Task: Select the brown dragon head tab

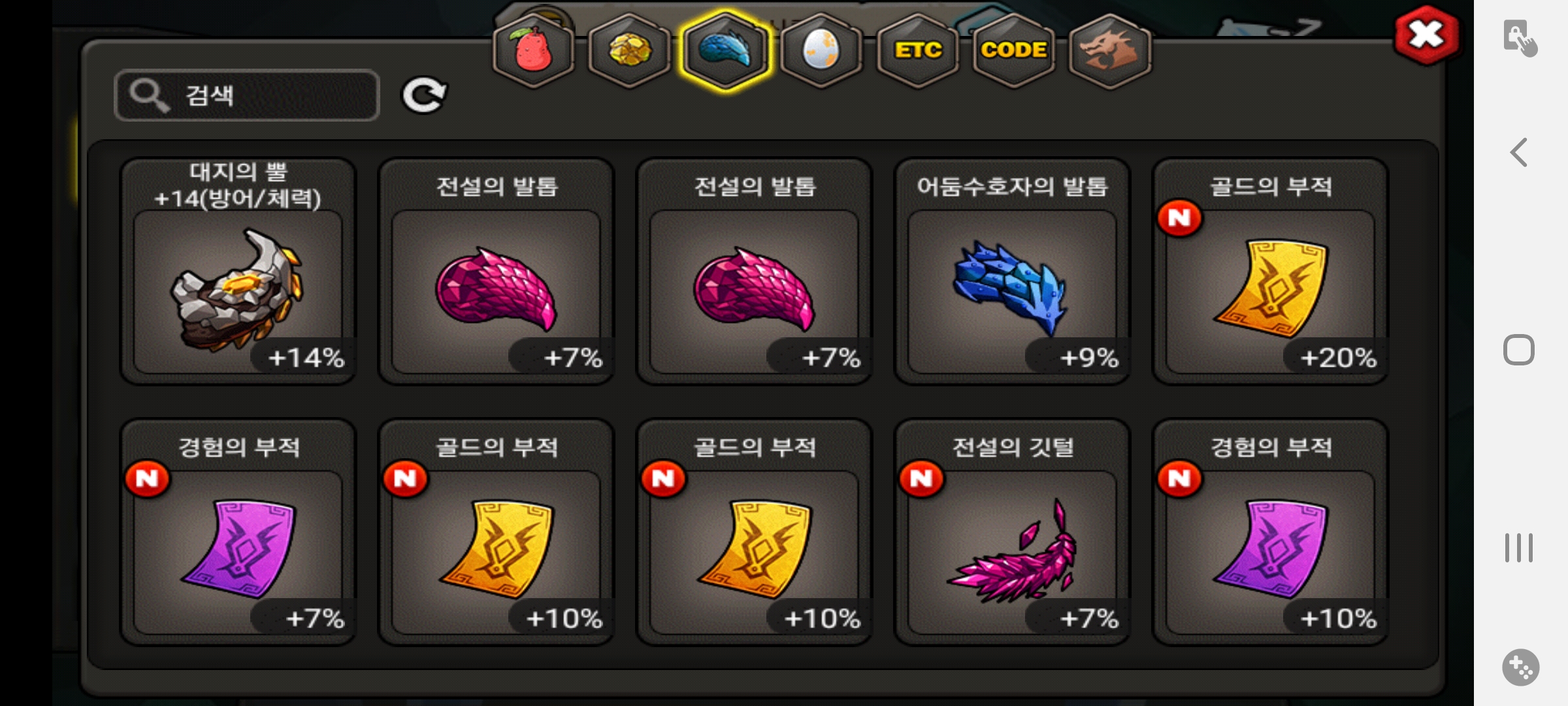Action: point(1109,50)
